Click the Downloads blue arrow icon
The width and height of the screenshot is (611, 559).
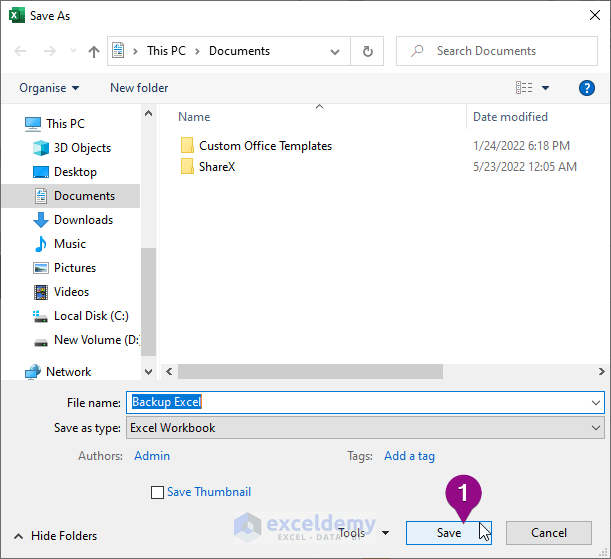pyautogui.click(x=41, y=220)
